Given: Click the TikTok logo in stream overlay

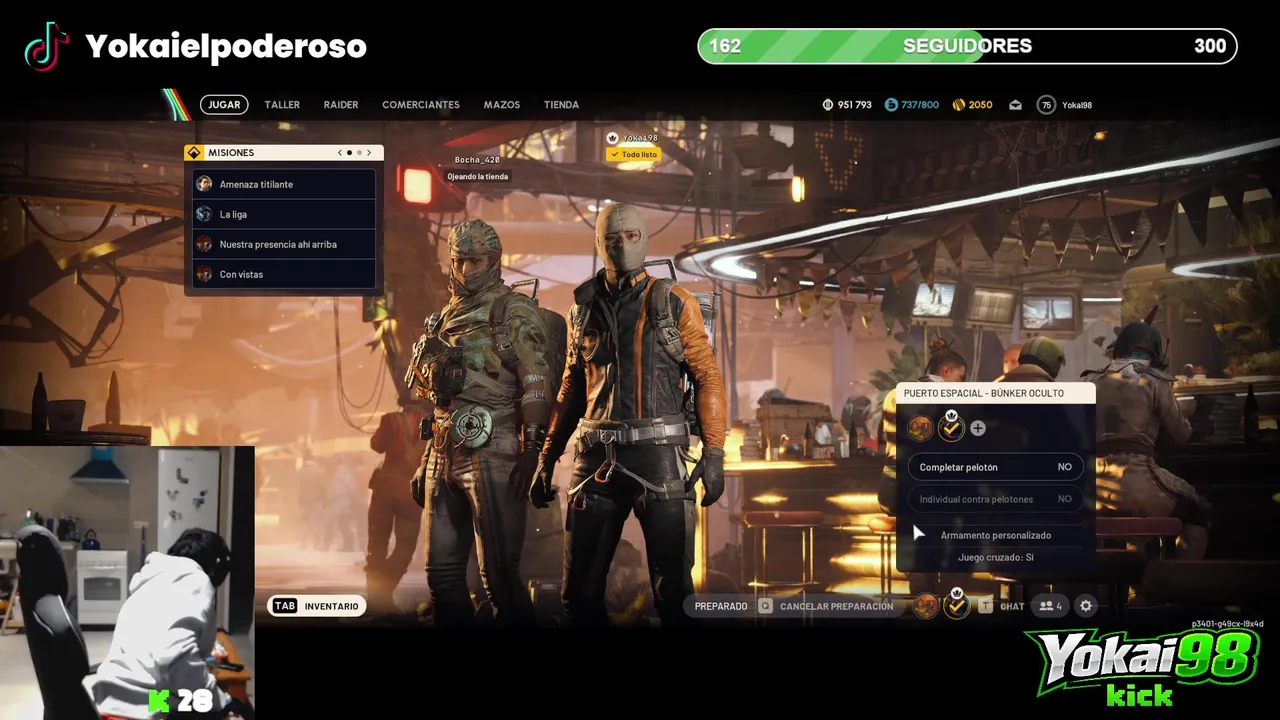Looking at the screenshot, I should coord(46,46).
